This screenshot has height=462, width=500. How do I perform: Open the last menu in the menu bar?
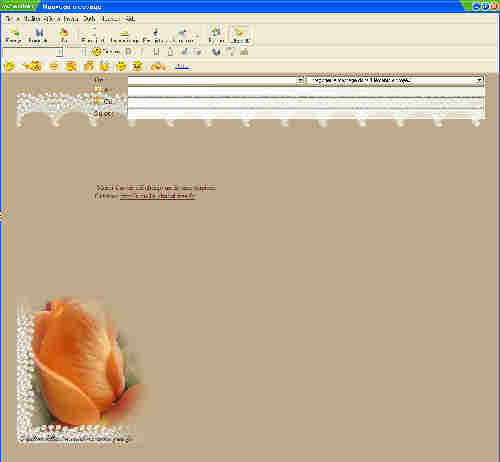[x=130, y=19]
